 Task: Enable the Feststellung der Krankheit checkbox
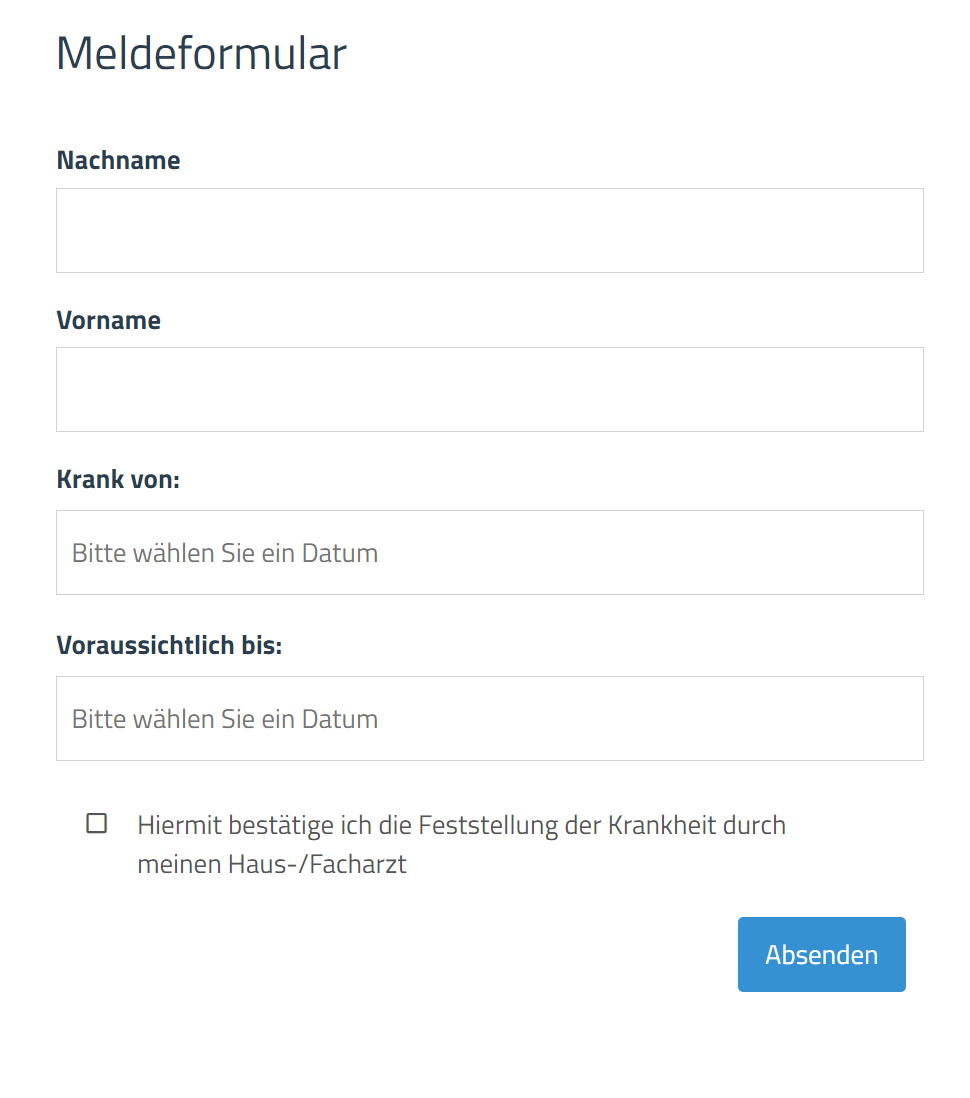click(x=97, y=823)
